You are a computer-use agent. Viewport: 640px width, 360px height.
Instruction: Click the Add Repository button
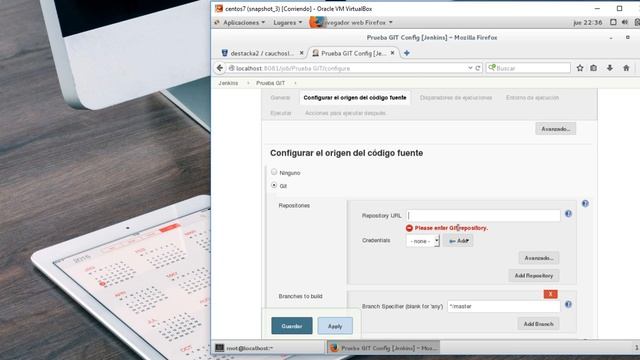534,276
